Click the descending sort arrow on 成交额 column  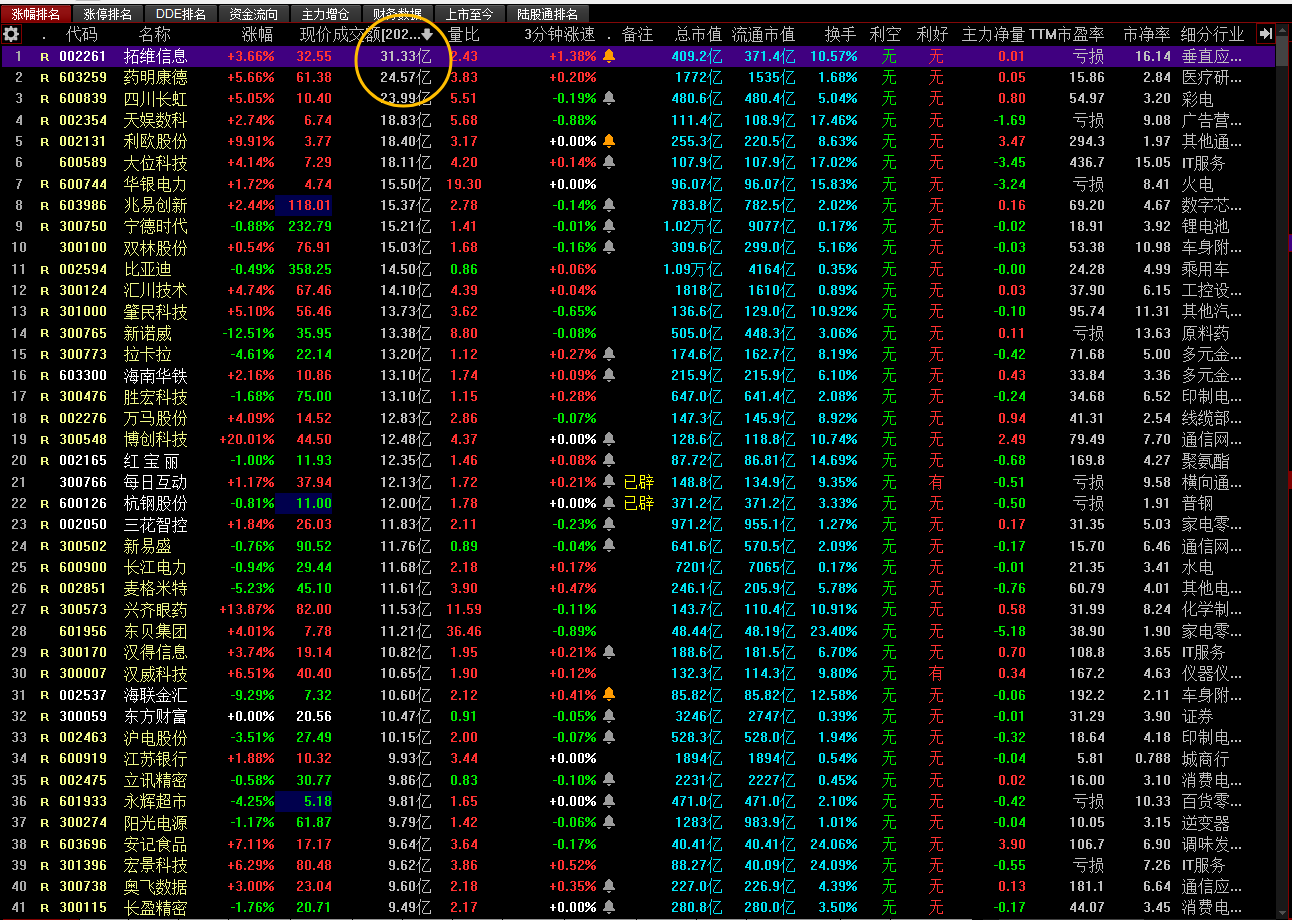tap(428, 34)
